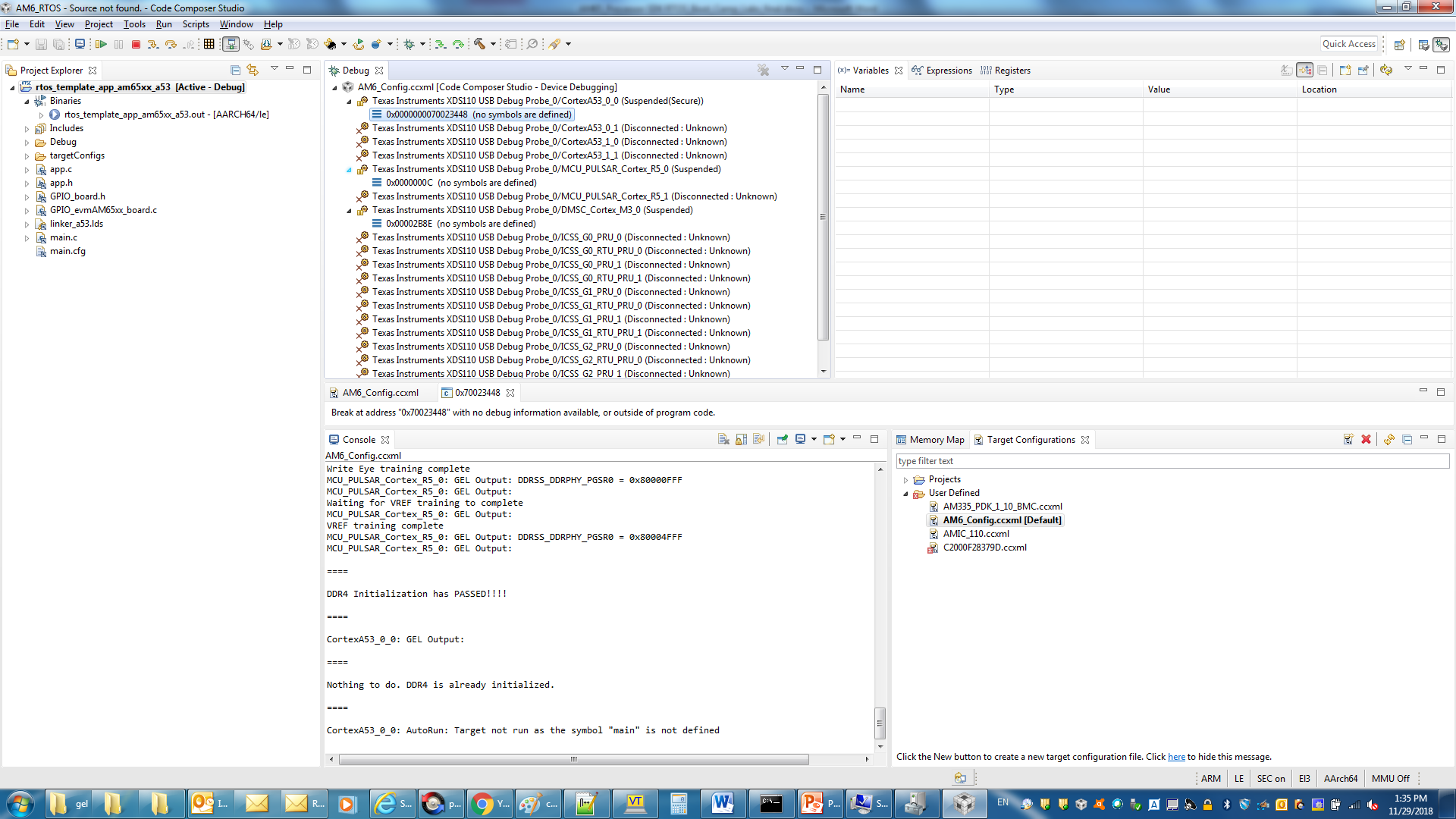Open Debug toolbar dropdown arrow

point(422,45)
